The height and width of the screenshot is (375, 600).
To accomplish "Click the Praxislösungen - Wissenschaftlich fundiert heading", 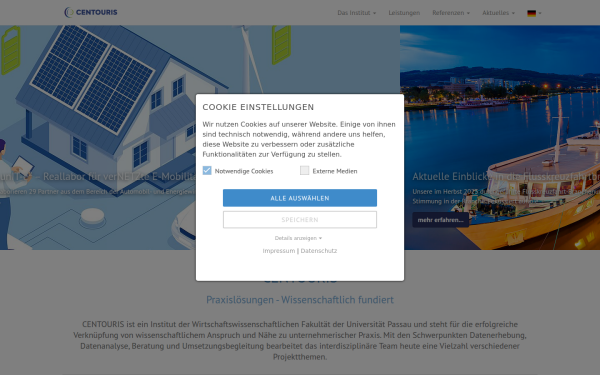I will click(300, 300).
